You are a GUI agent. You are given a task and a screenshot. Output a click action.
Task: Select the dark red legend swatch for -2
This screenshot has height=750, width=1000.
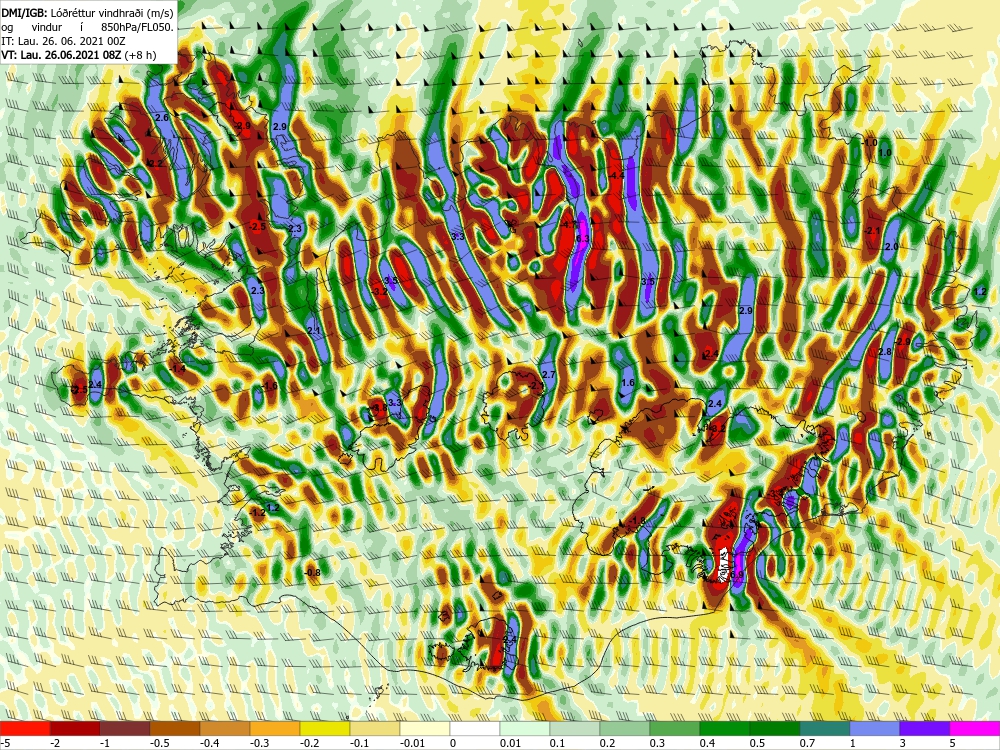click(75, 728)
